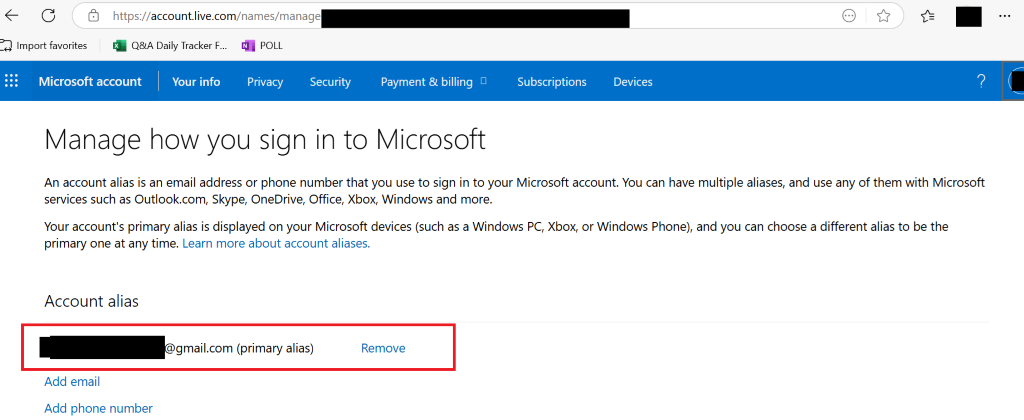This screenshot has width=1024, height=420.
Task: Click the Add email link
Action: click(x=72, y=382)
